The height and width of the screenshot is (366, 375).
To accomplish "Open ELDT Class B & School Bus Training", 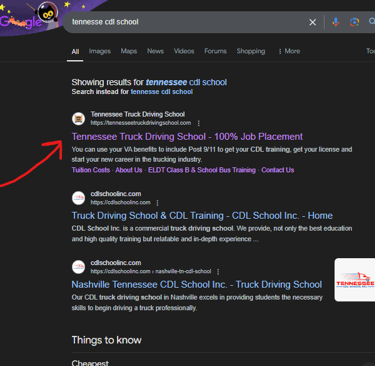I will pyautogui.click(x=202, y=170).
